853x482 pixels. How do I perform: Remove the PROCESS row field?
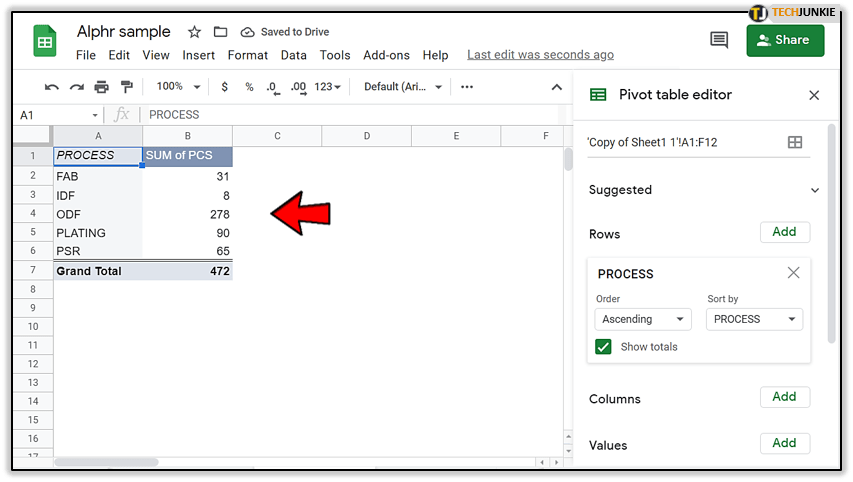793,273
